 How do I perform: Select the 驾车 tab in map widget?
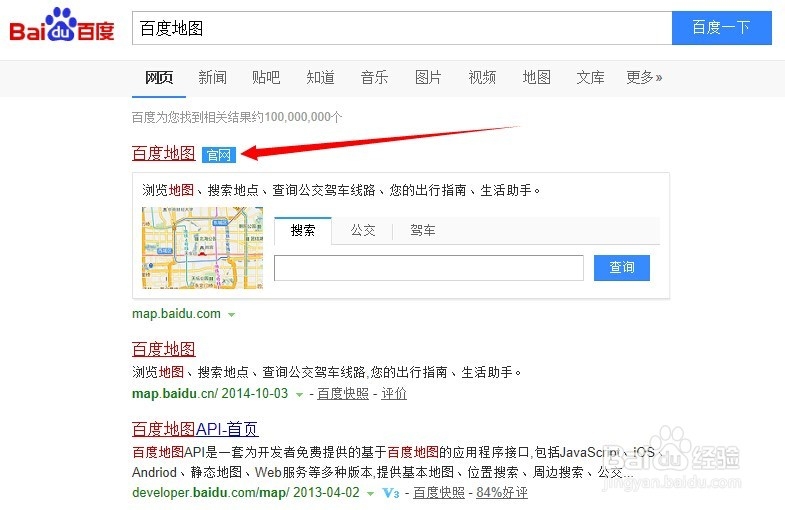[x=423, y=230]
